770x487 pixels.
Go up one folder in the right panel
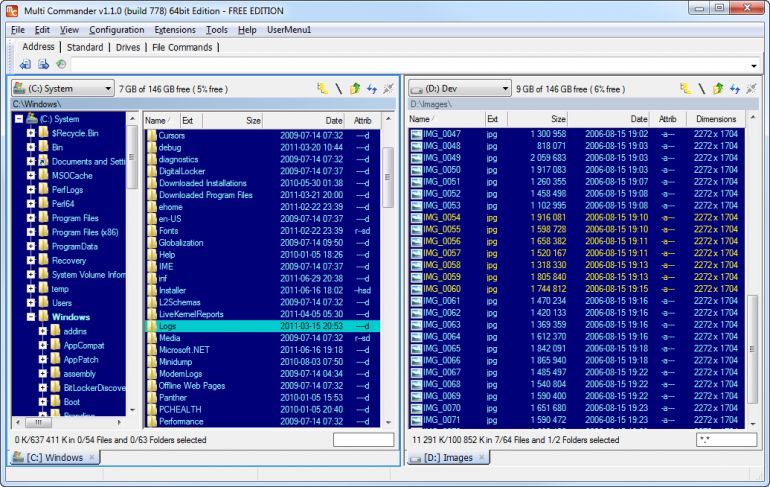718,89
